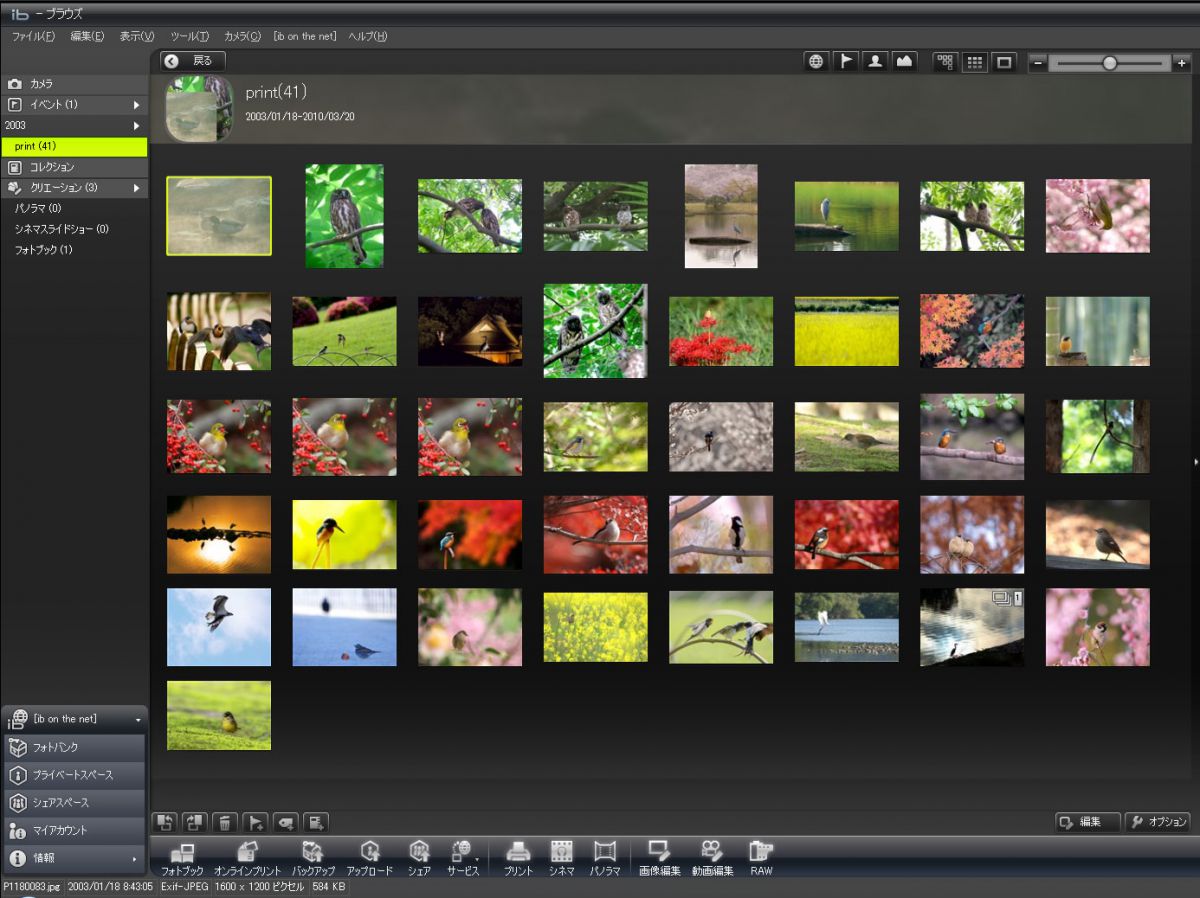This screenshot has width=1200, height=898.
Task: Expand the クリエーション (3) section
Action: click(136, 187)
